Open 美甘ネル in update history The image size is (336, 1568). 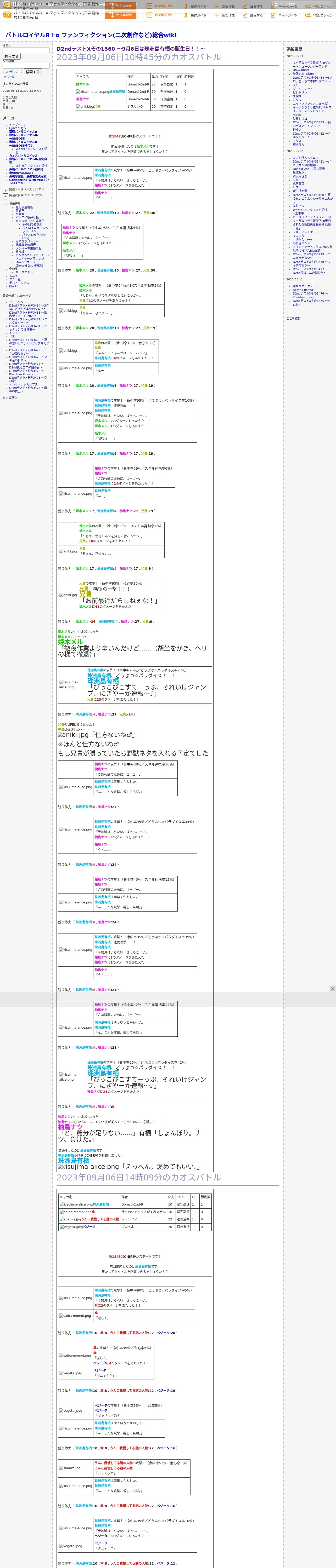298,206
